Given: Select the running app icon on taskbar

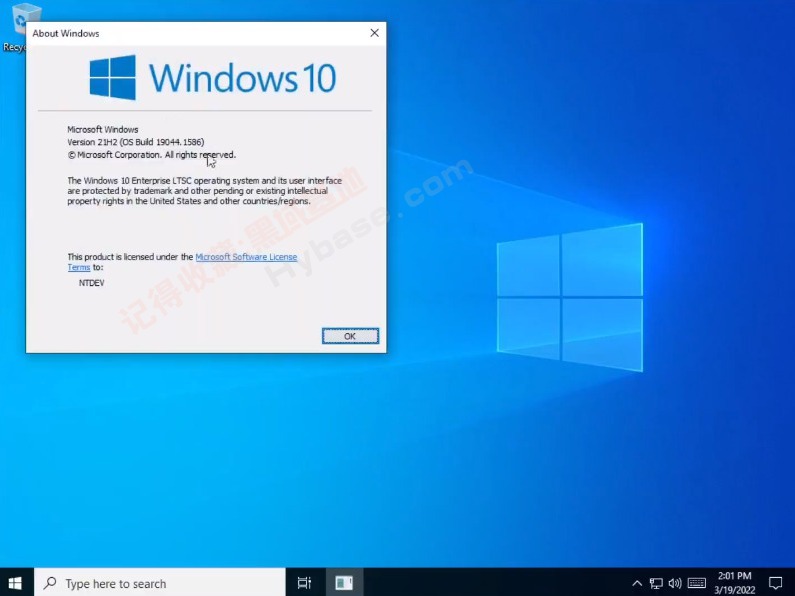Looking at the screenshot, I should coord(344,583).
